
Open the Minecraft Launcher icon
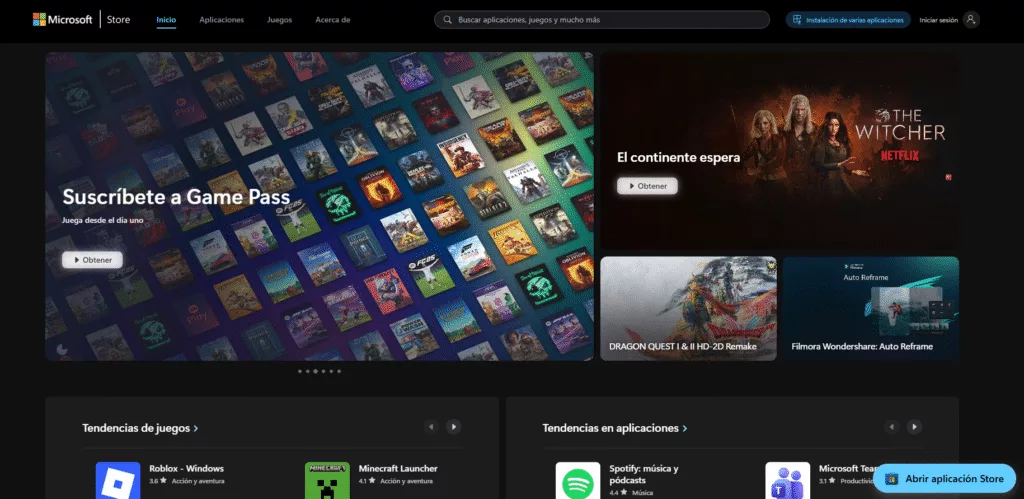tap(327, 480)
